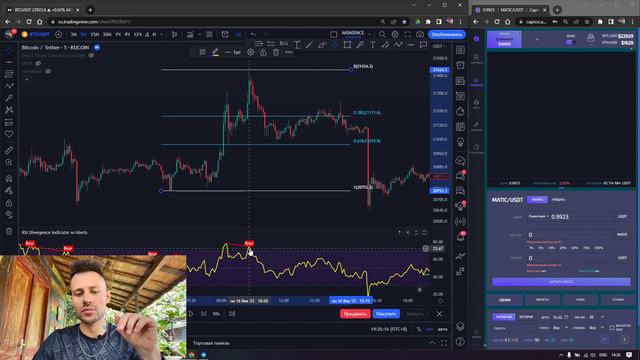Select the 1h timeframe
The image size is (640, 360).
118,35
